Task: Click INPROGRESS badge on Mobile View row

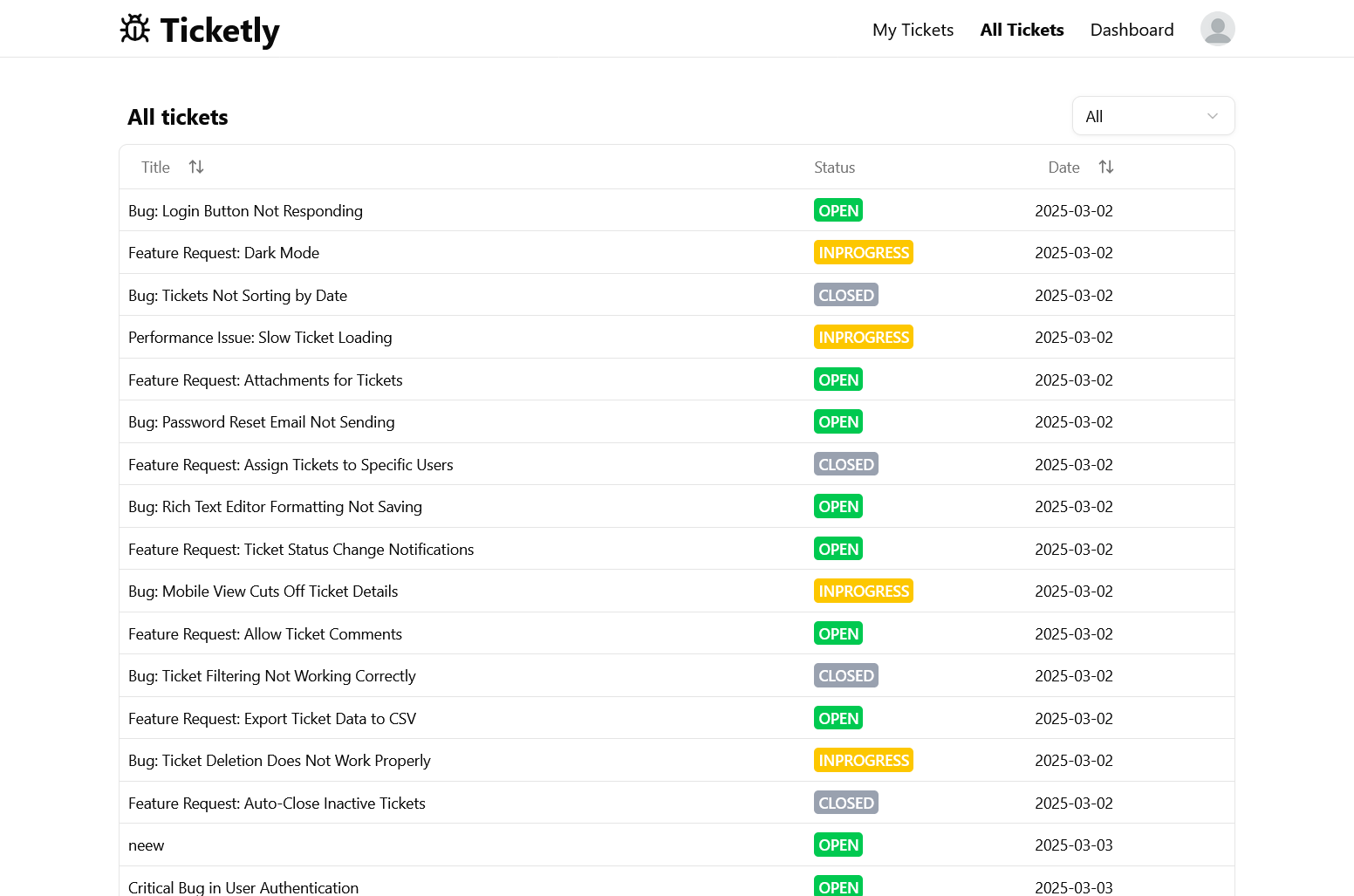Action: pyautogui.click(x=864, y=591)
